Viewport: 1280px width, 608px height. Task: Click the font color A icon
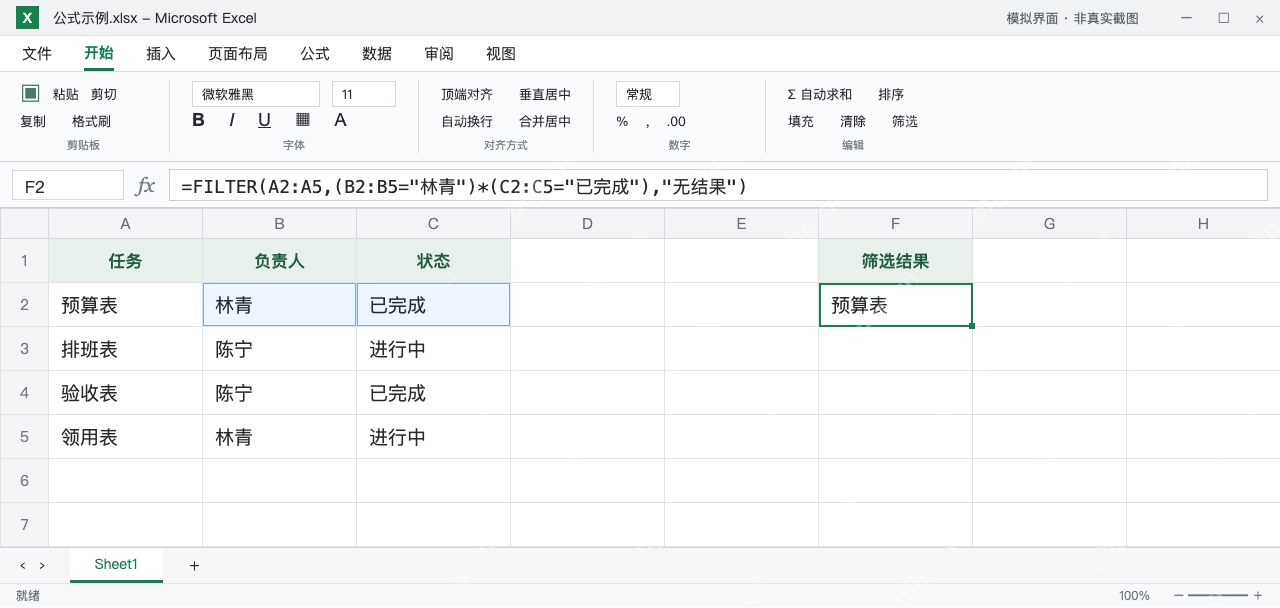[x=340, y=120]
